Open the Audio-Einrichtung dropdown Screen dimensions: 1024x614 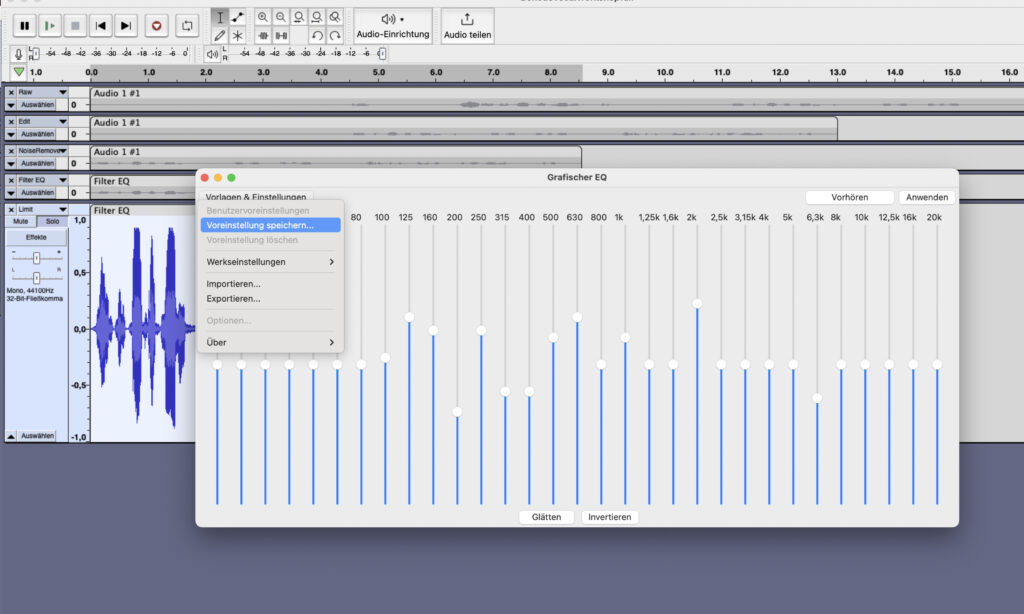pos(393,26)
